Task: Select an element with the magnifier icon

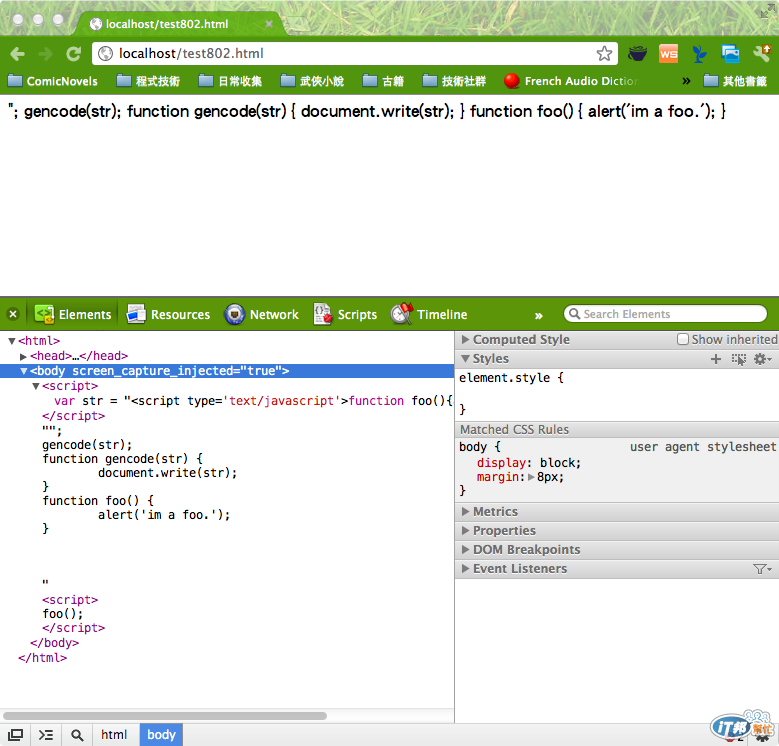Action: click(77, 735)
